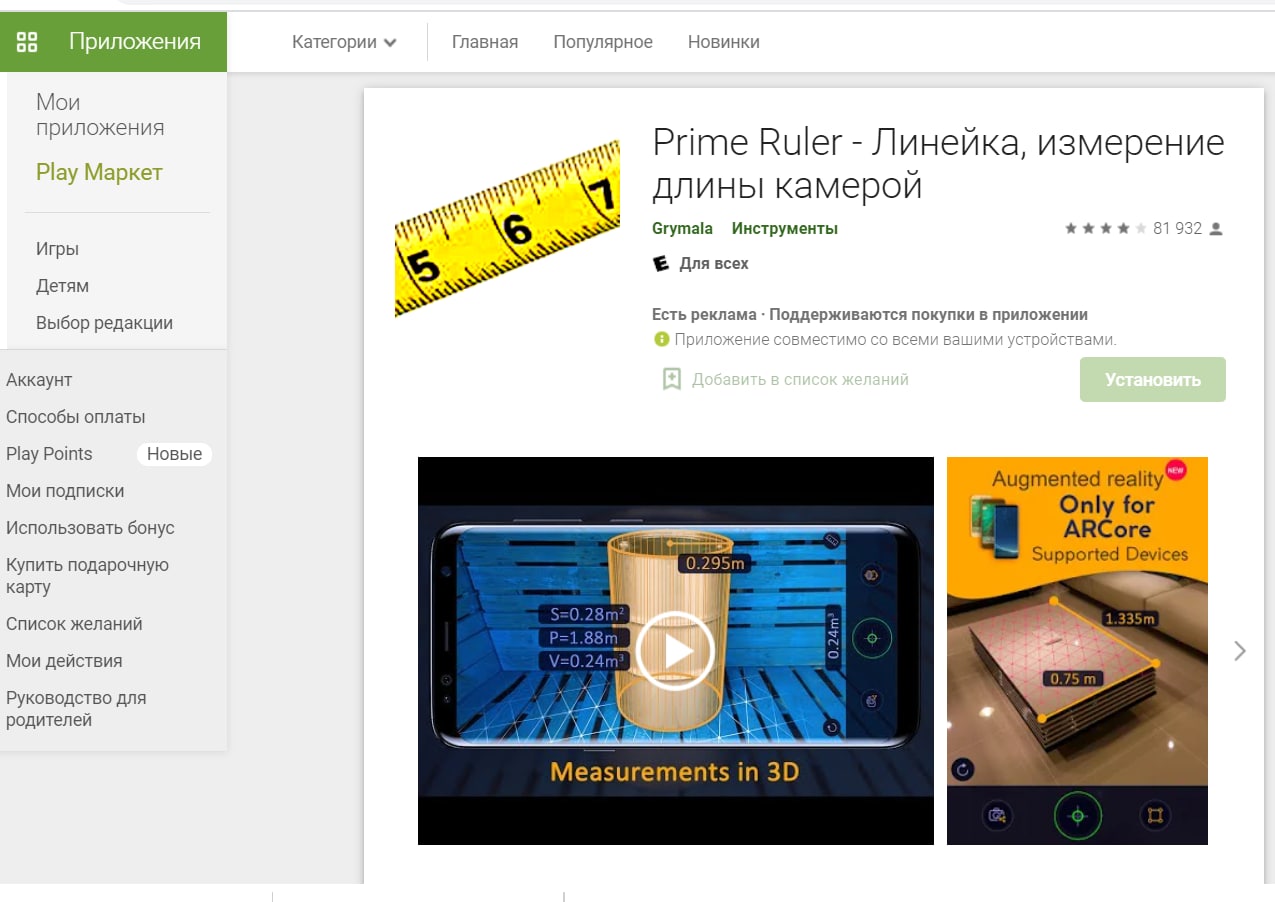1275x902 pixels.
Task: Go to the Главная tab
Action: point(485,42)
